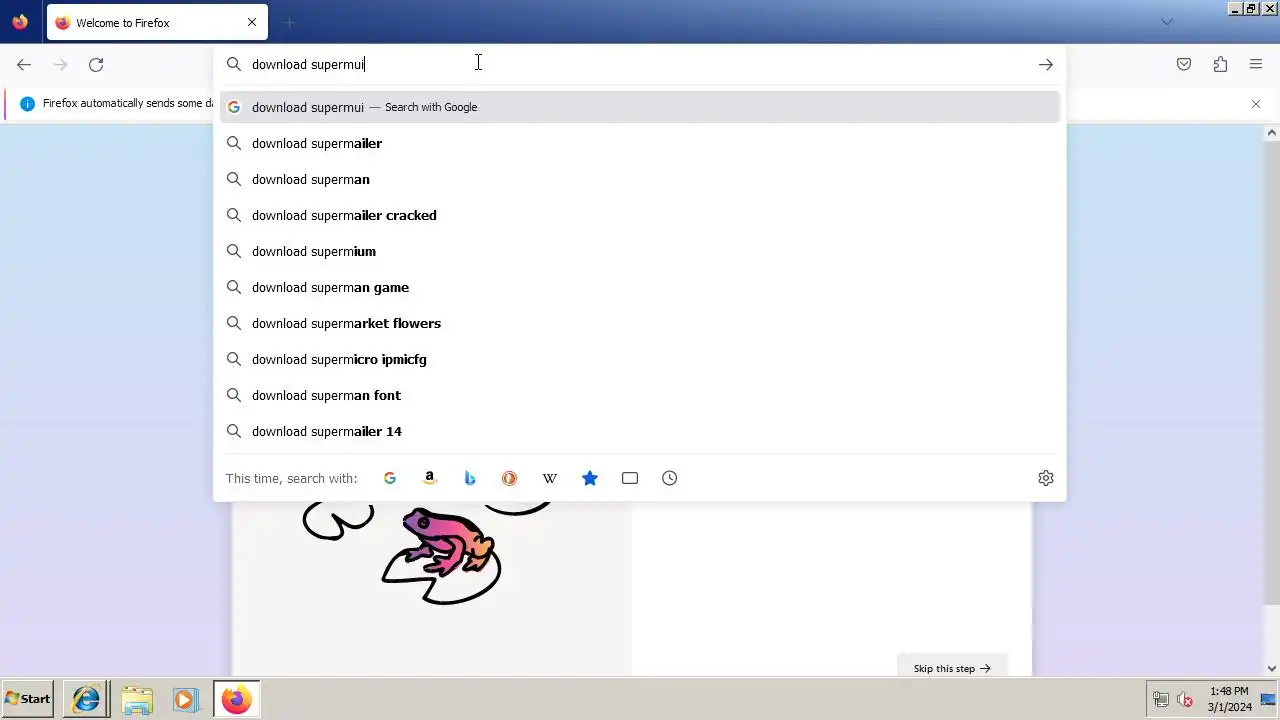Image resolution: width=1280 pixels, height=720 pixels.
Task: Search history via clock icon
Action: tap(670, 478)
